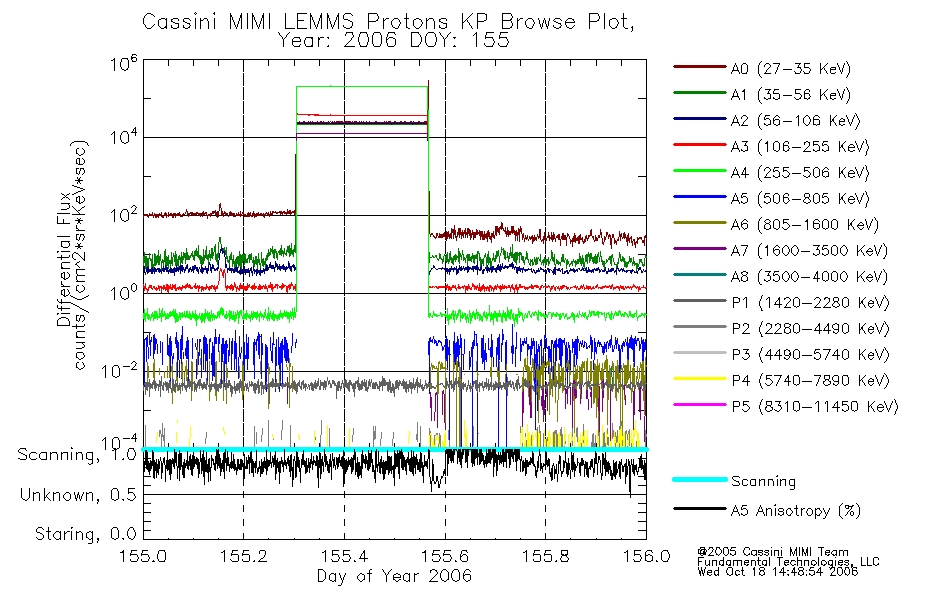This screenshot has height=600, width=950.
Task: Click the P4 (5740-7890 KeV) legend label
Action: pos(810,381)
